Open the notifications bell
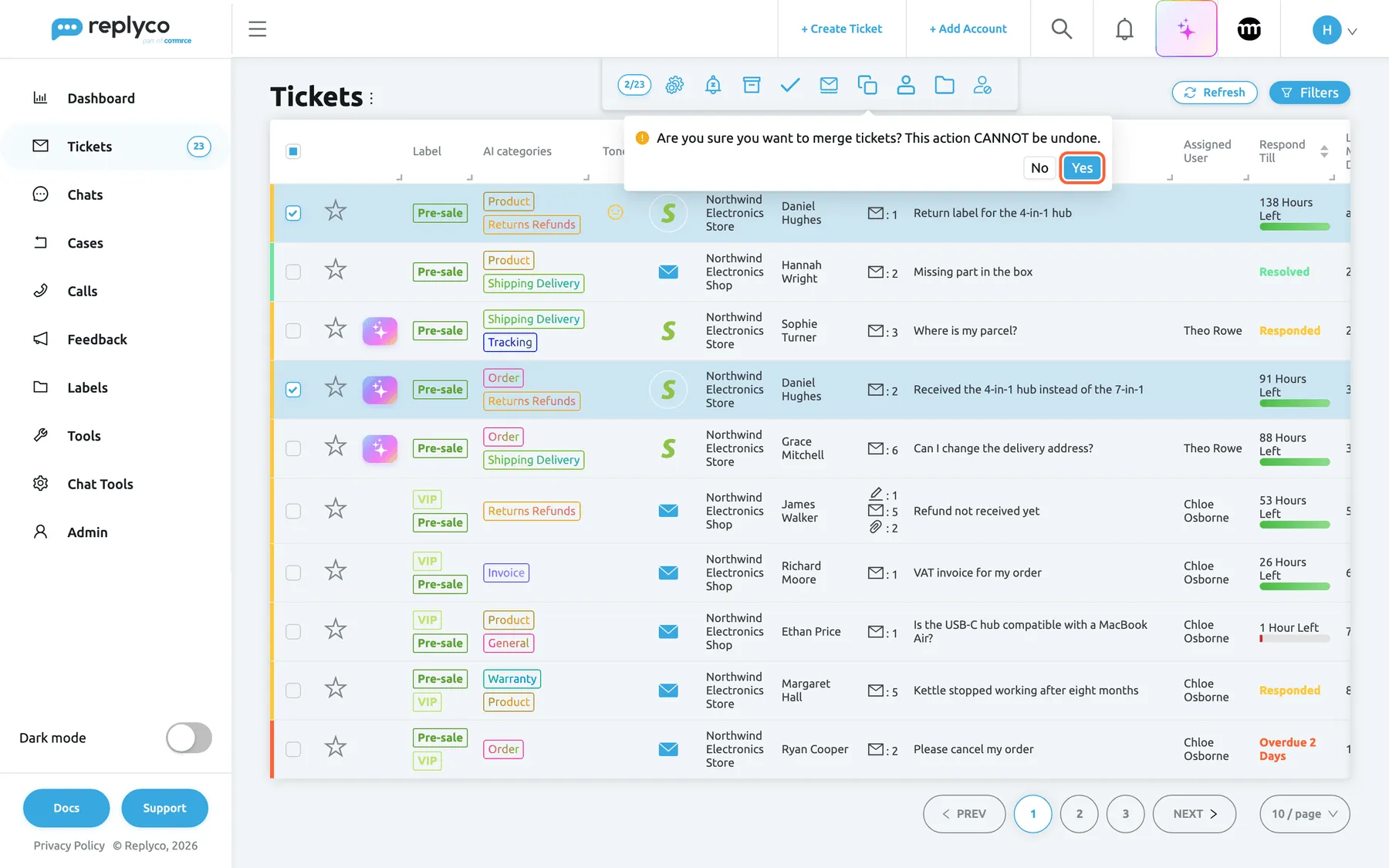 click(1124, 29)
